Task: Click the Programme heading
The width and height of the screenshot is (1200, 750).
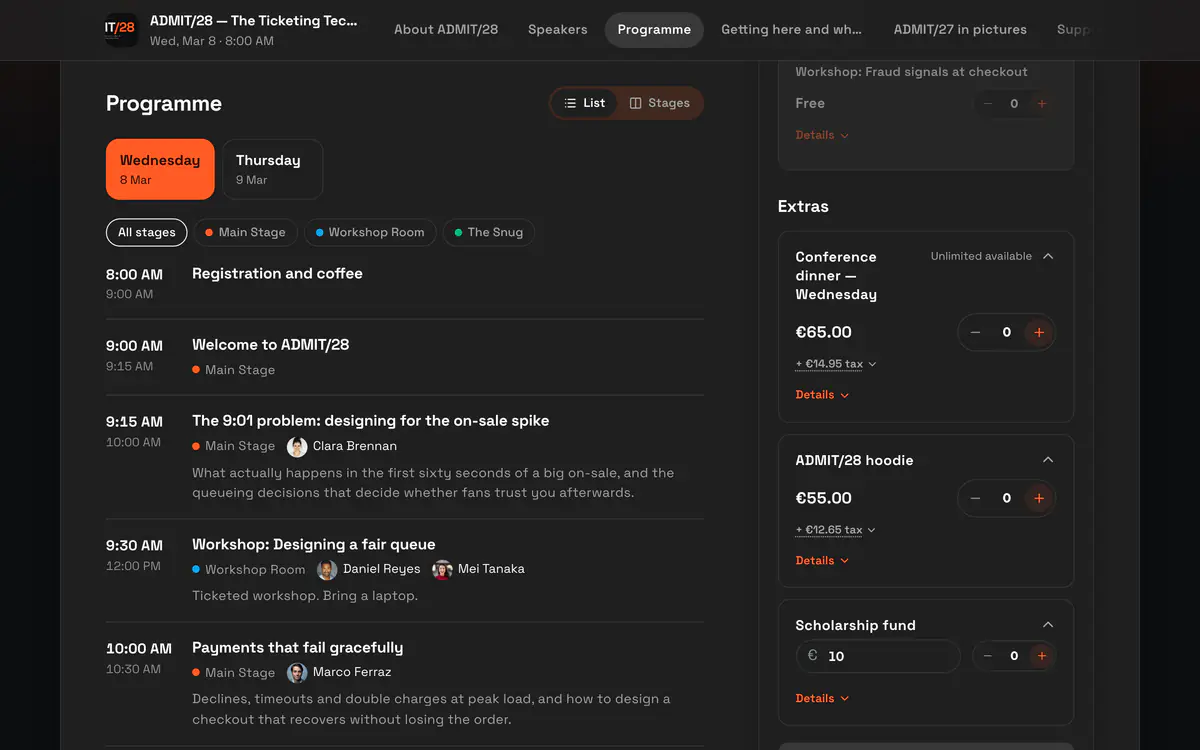Action: pyautogui.click(x=164, y=104)
